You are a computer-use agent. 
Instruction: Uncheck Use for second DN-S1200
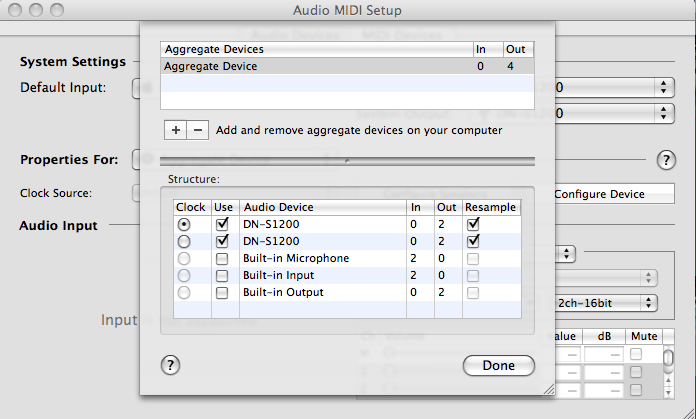click(x=222, y=241)
